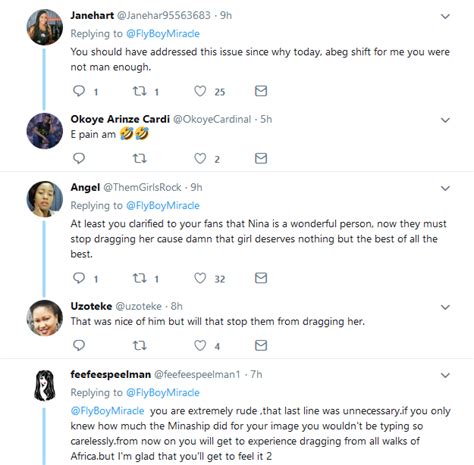Retweet Angel's tweet about Nina

click(140, 278)
